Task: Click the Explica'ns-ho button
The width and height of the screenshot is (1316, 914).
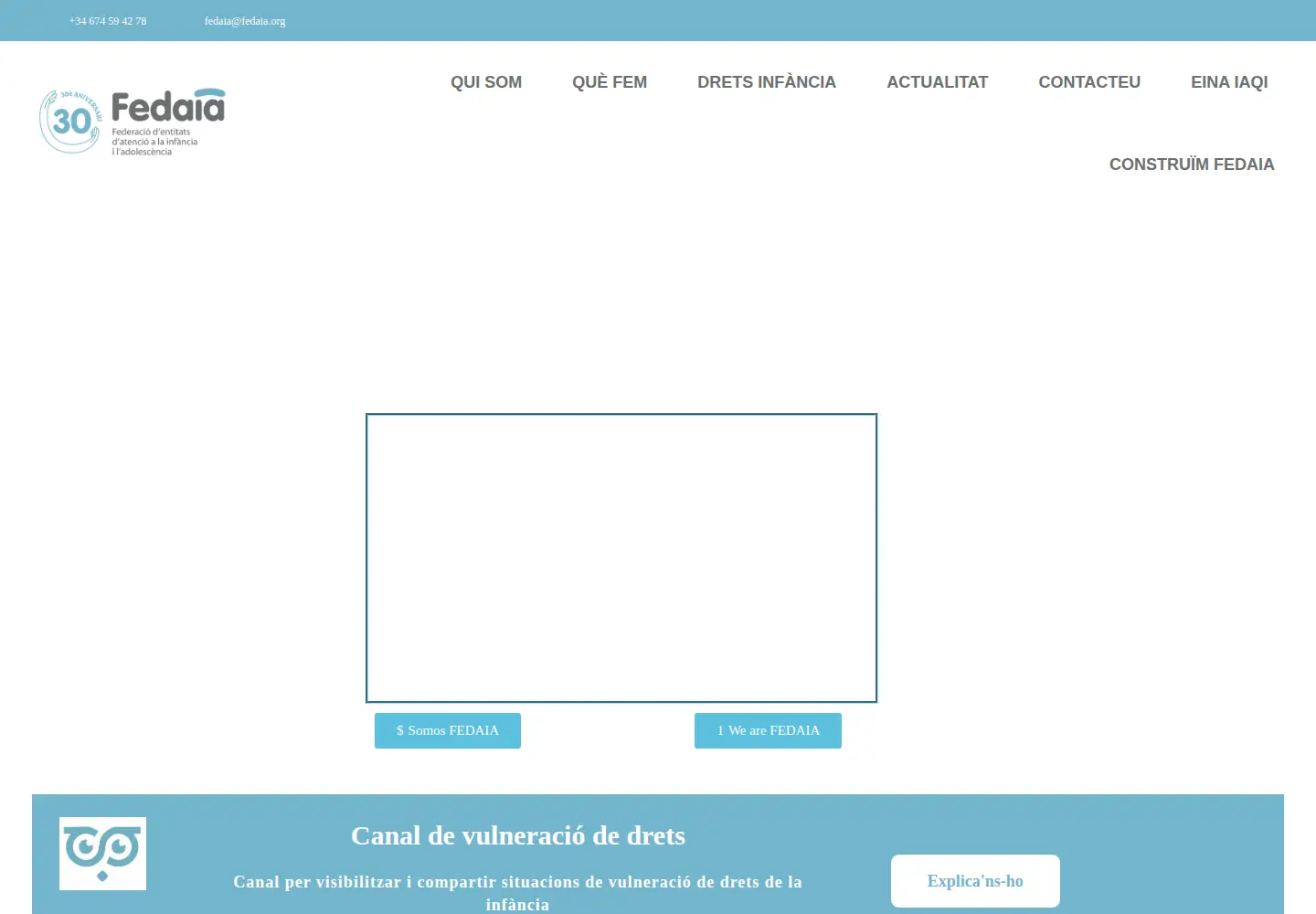Action: point(975,881)
